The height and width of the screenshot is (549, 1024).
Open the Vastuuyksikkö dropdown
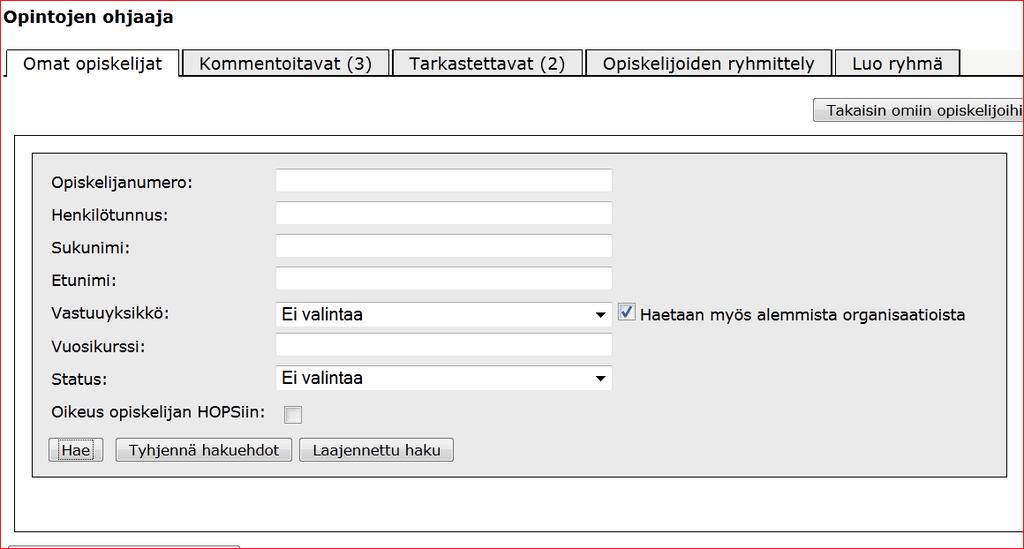click(x=443, y=314)
